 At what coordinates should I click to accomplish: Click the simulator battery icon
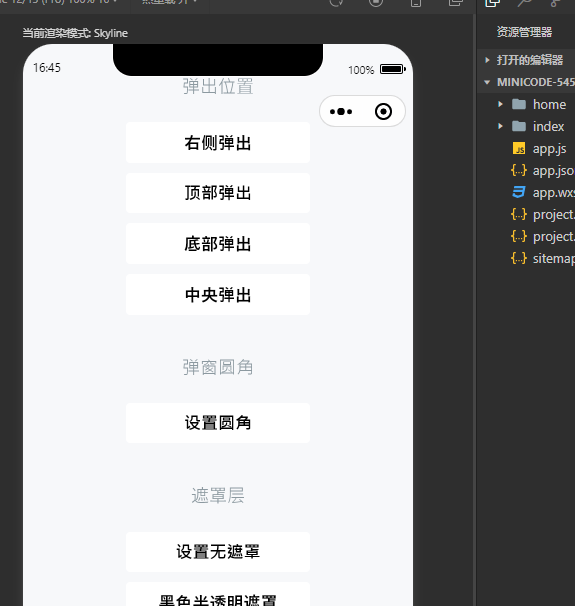click(393, 69)
